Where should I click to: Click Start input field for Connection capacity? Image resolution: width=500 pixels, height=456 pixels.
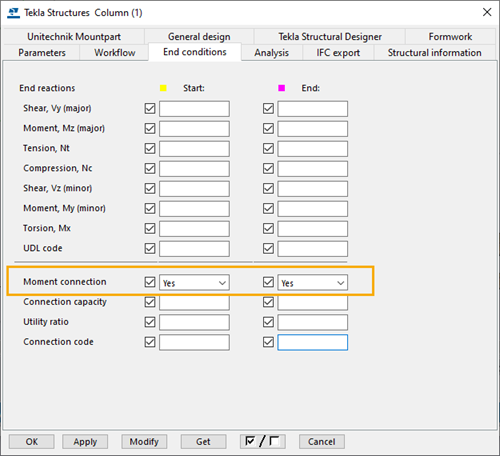194,303
